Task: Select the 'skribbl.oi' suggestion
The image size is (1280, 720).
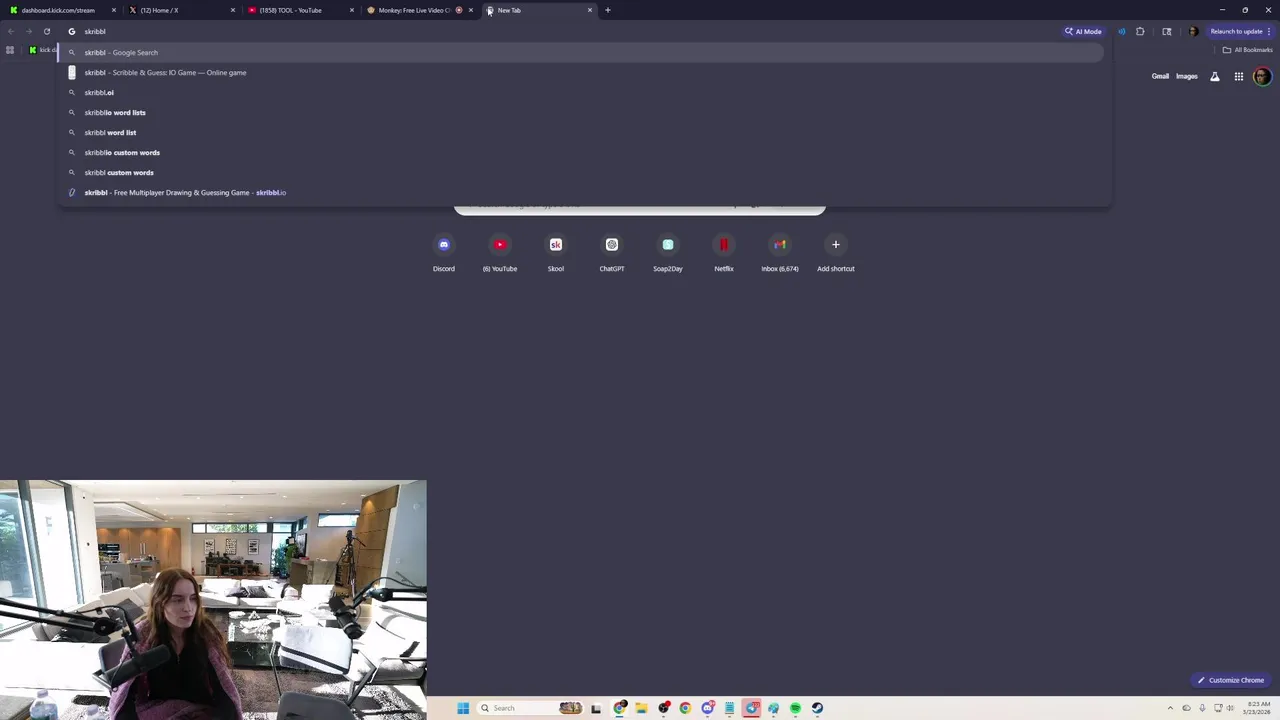Action: point(583,92)
